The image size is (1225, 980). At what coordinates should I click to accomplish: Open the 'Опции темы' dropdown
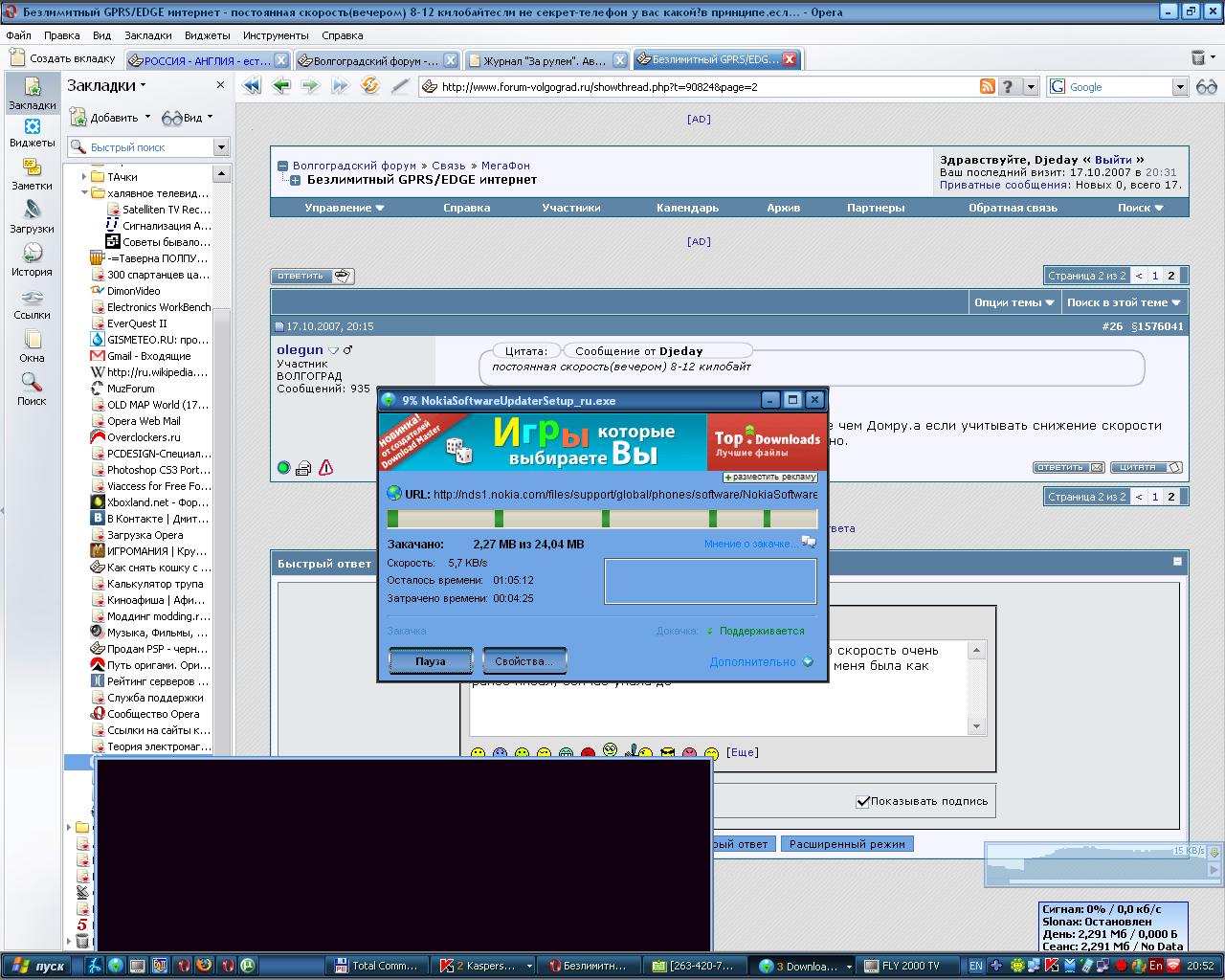(x=1013, y=302)
